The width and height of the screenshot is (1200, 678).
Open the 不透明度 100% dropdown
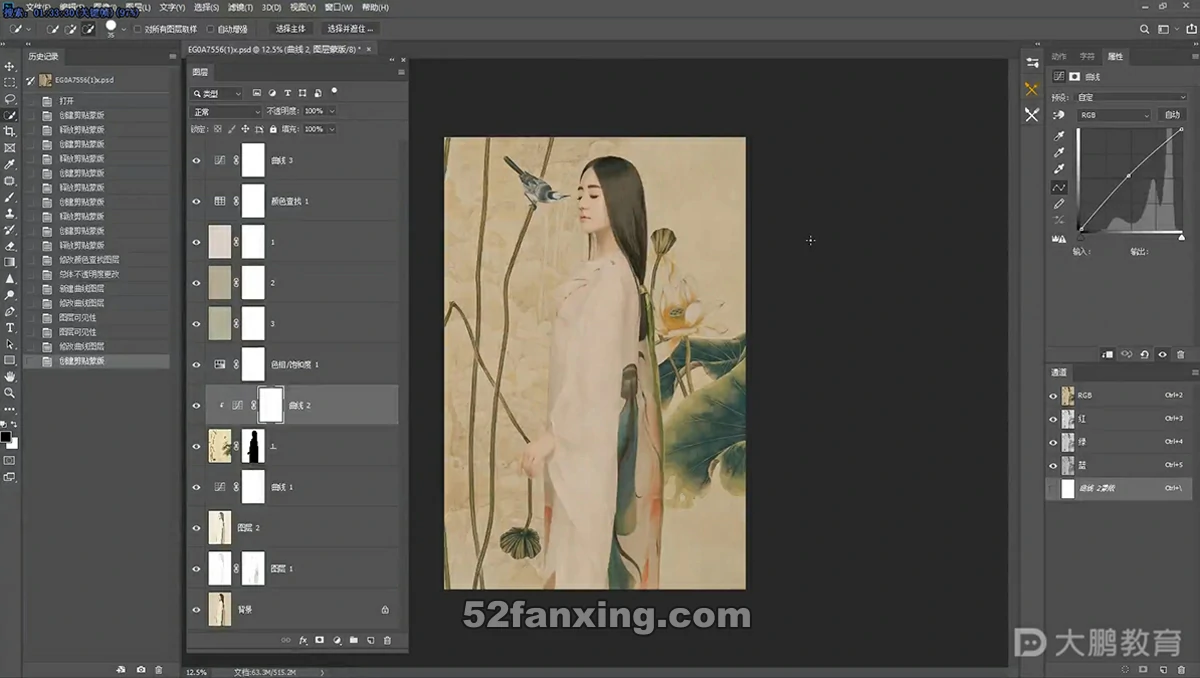click(332, 111)
